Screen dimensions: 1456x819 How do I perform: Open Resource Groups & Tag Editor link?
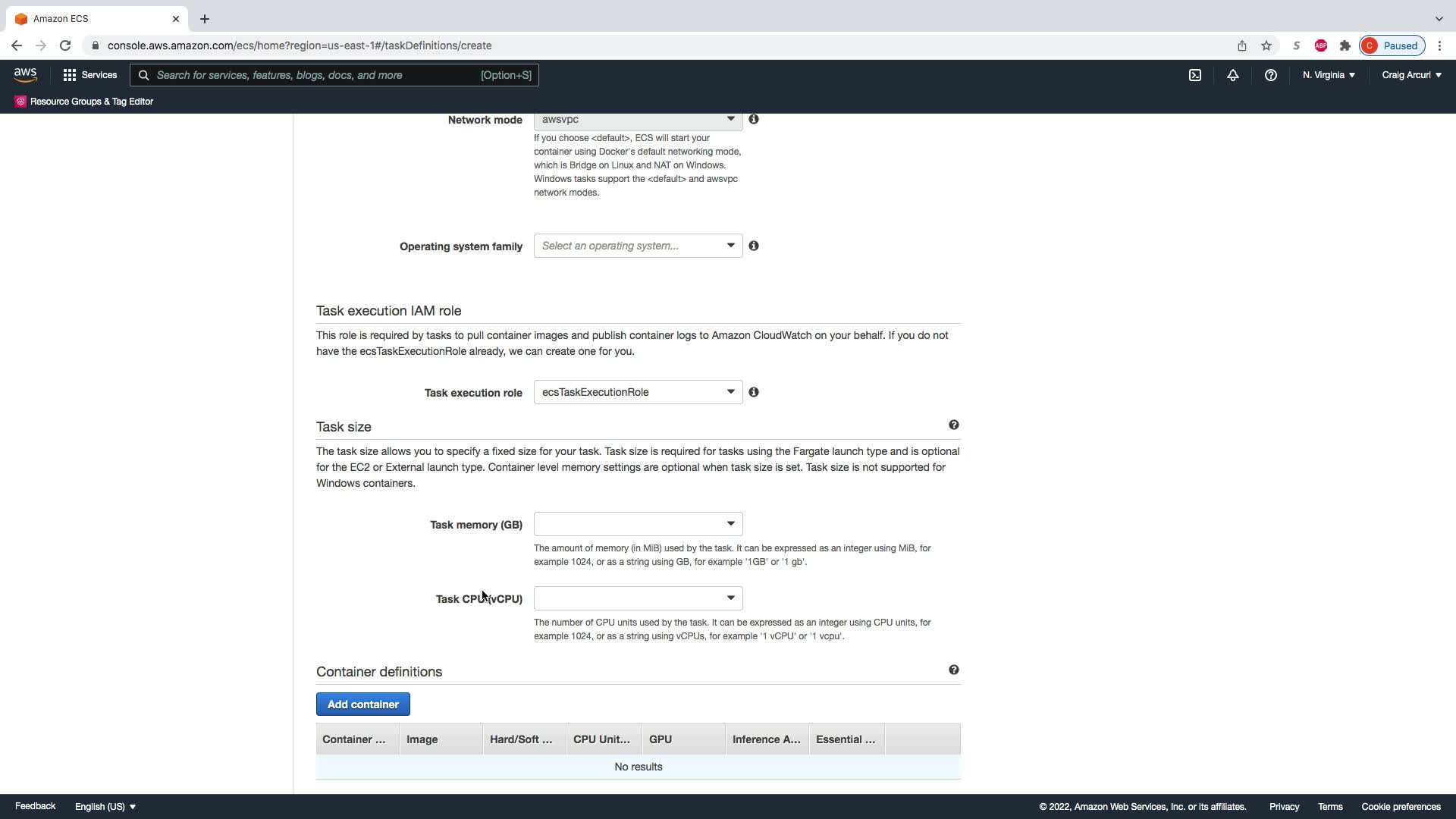[91, 102]
